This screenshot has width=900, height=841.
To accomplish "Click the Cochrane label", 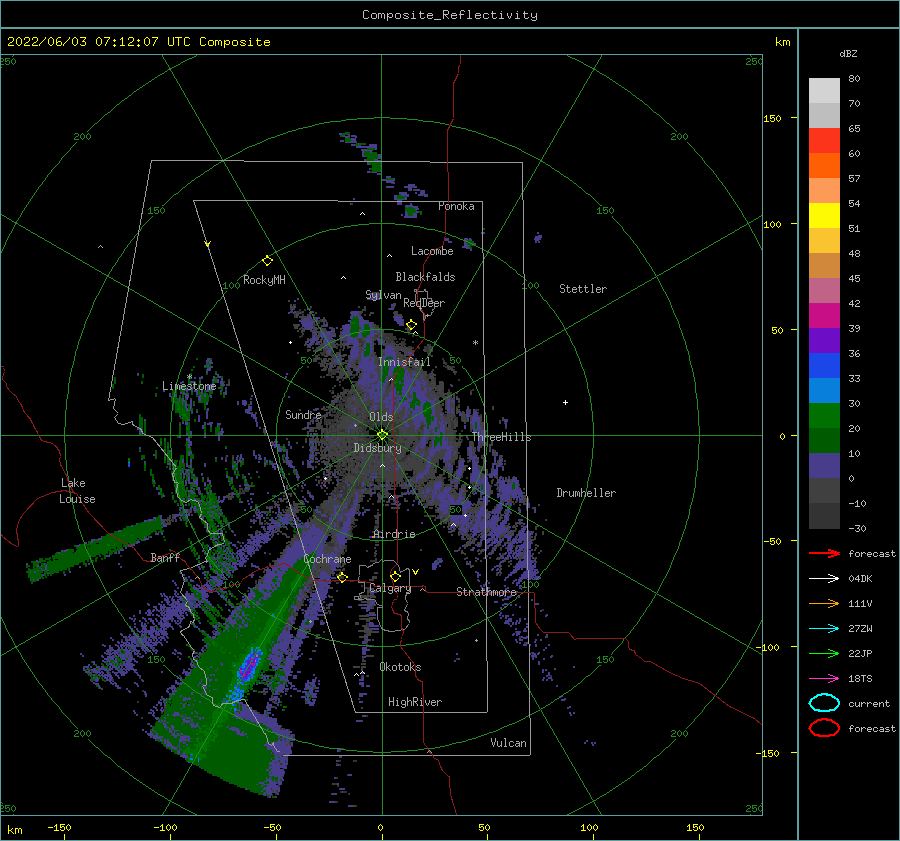I will [327, 559].
